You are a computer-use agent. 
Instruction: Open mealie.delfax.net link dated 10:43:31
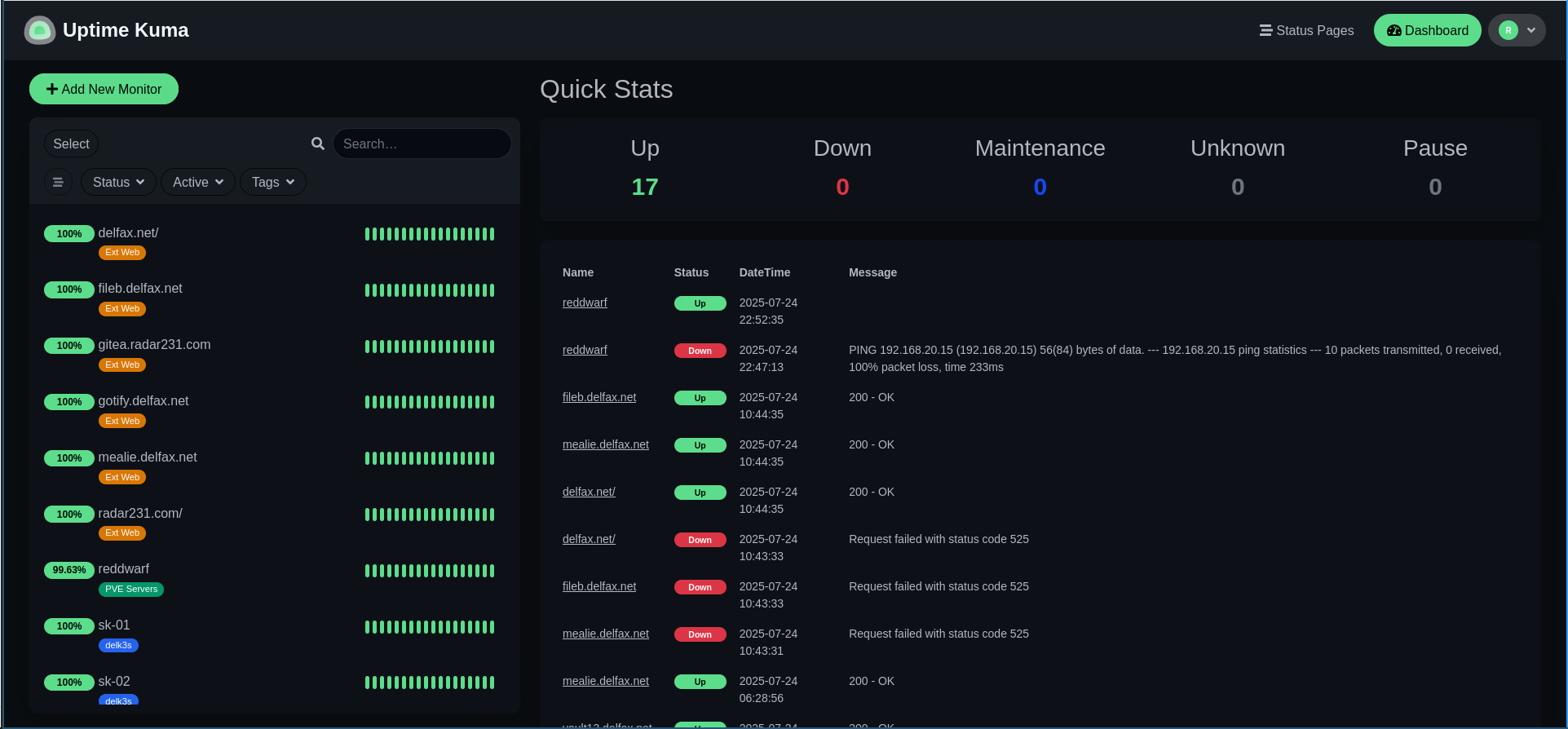606,634
